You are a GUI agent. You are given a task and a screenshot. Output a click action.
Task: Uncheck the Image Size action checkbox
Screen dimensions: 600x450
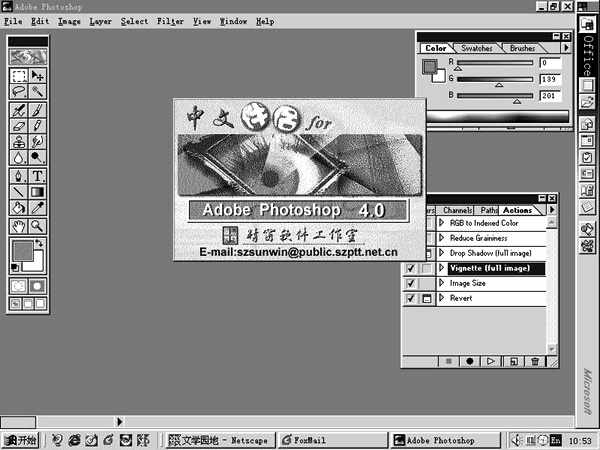411,283
